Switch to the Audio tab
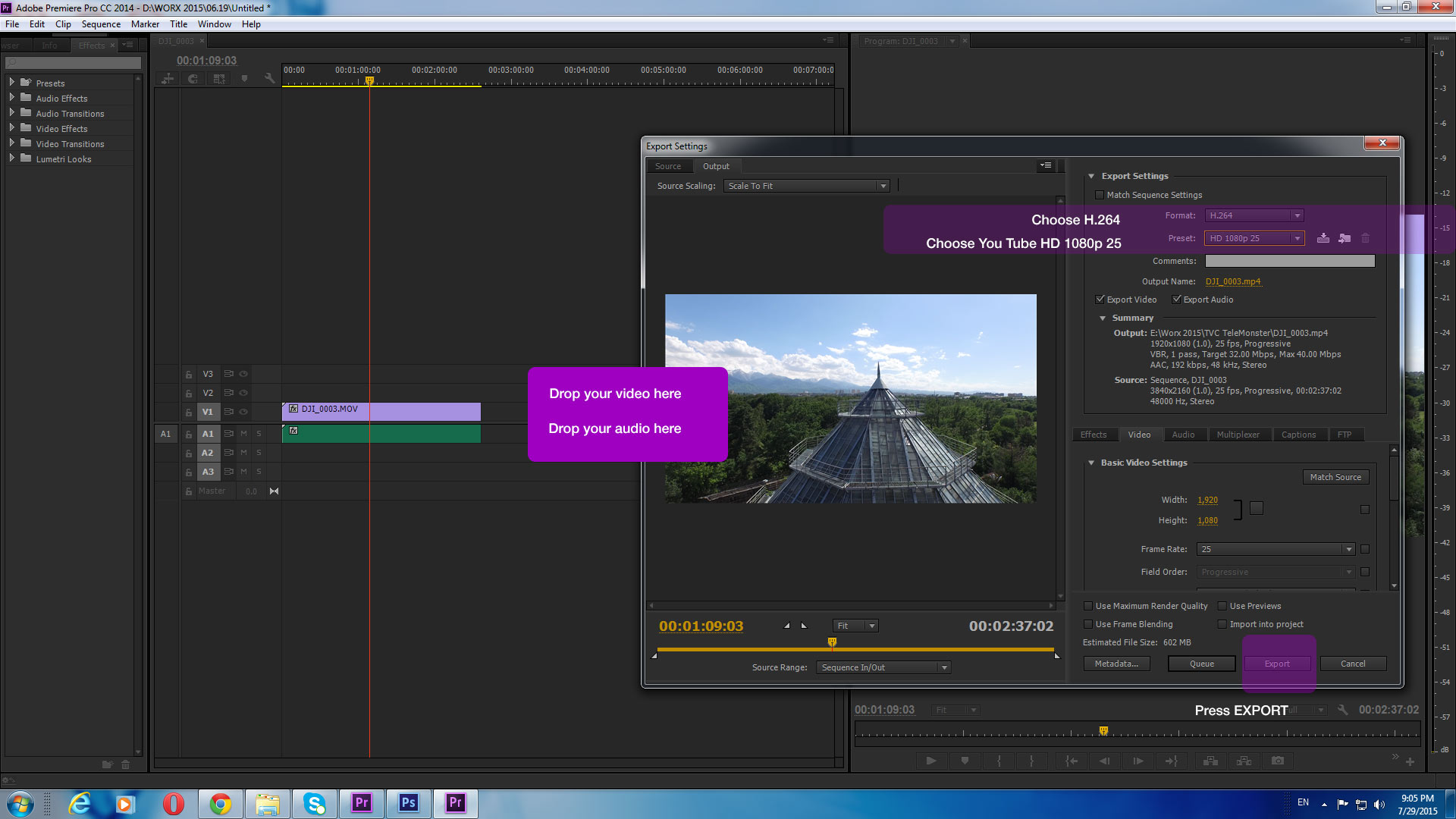1456x819 pixels. [1183, 435]
